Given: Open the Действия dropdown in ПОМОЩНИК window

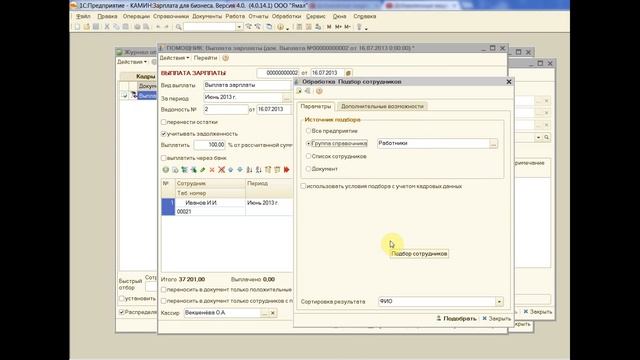Looking at the screenshot, I should click(174, 58).
